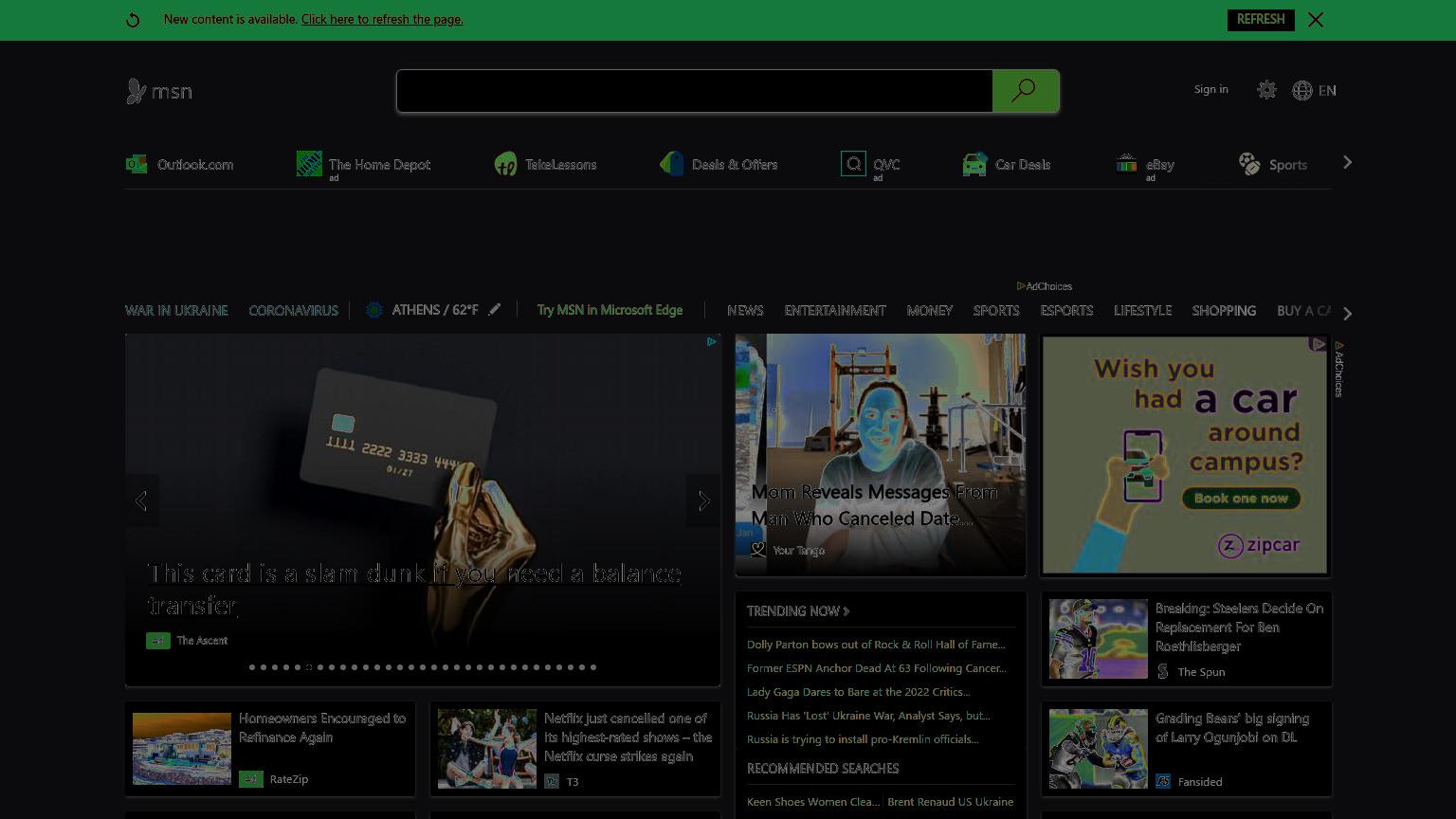
Task: Open Bears' Larry Ogunjobi article thumbnail
Action: click(x=1098, y=749)
